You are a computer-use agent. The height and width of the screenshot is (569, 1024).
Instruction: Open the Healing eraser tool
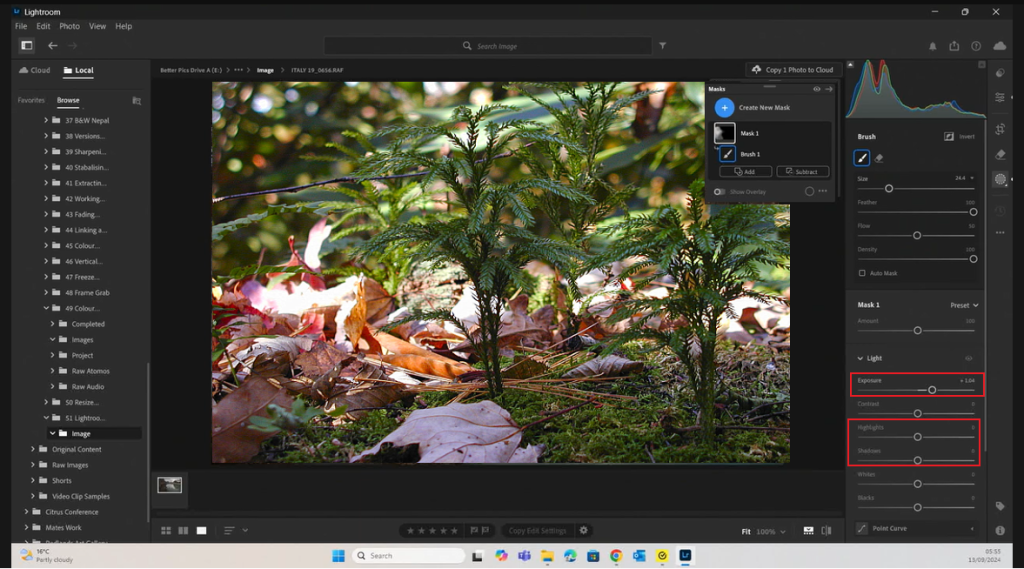[1000, 154]
